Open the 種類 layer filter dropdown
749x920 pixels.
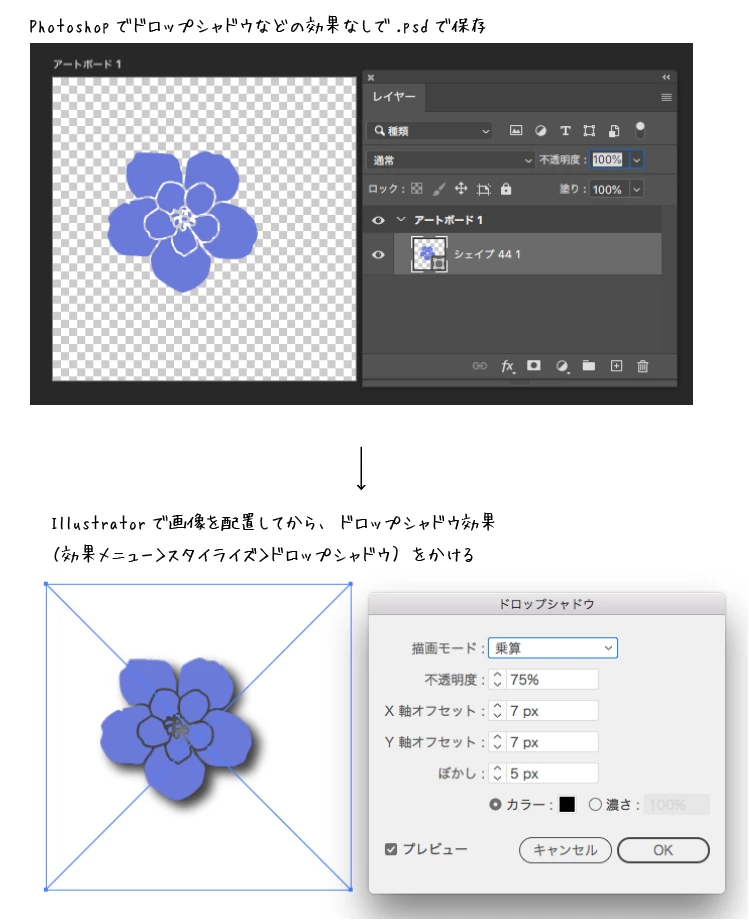click(430, 130)
